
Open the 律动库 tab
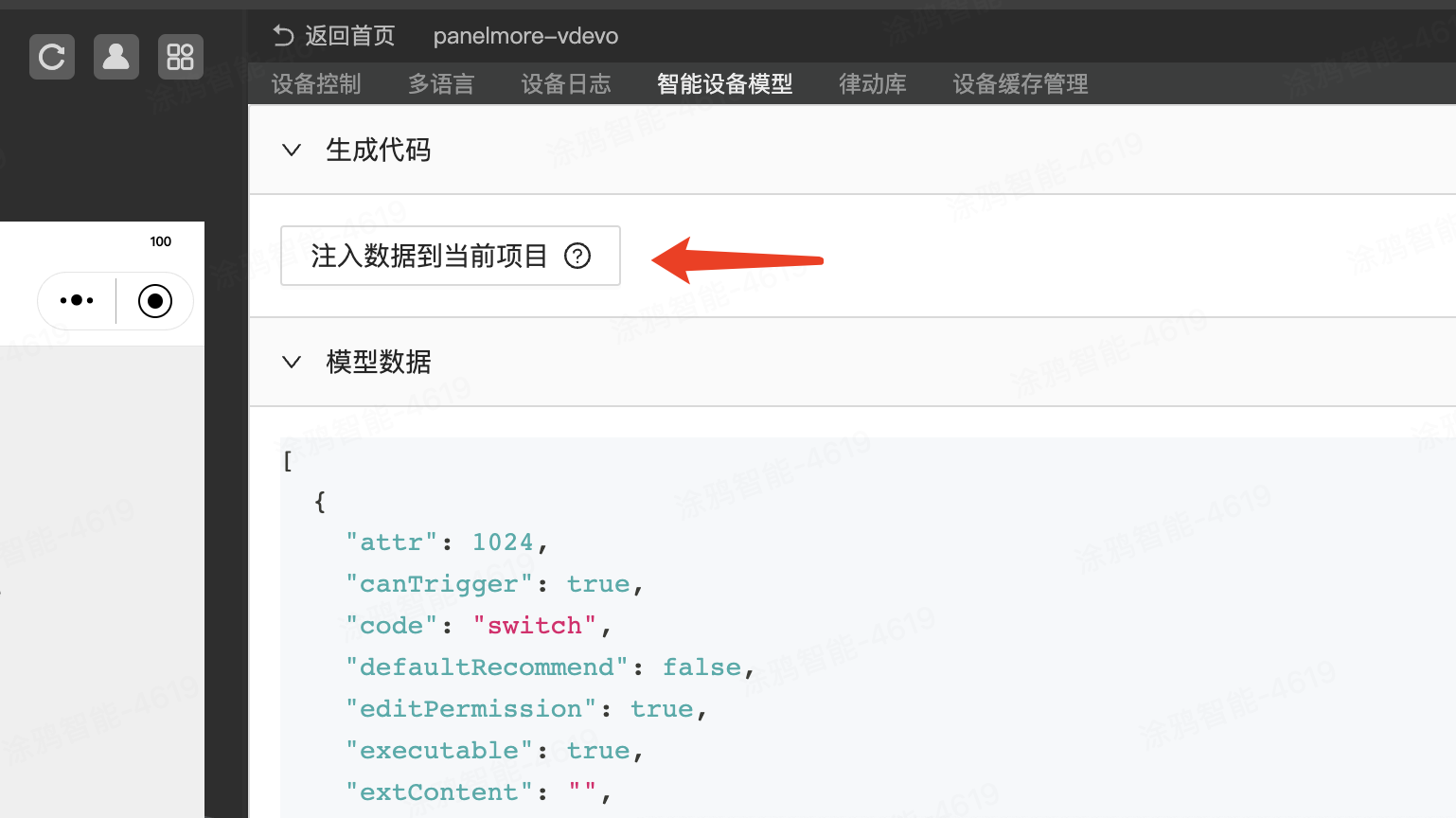point(873,84)
